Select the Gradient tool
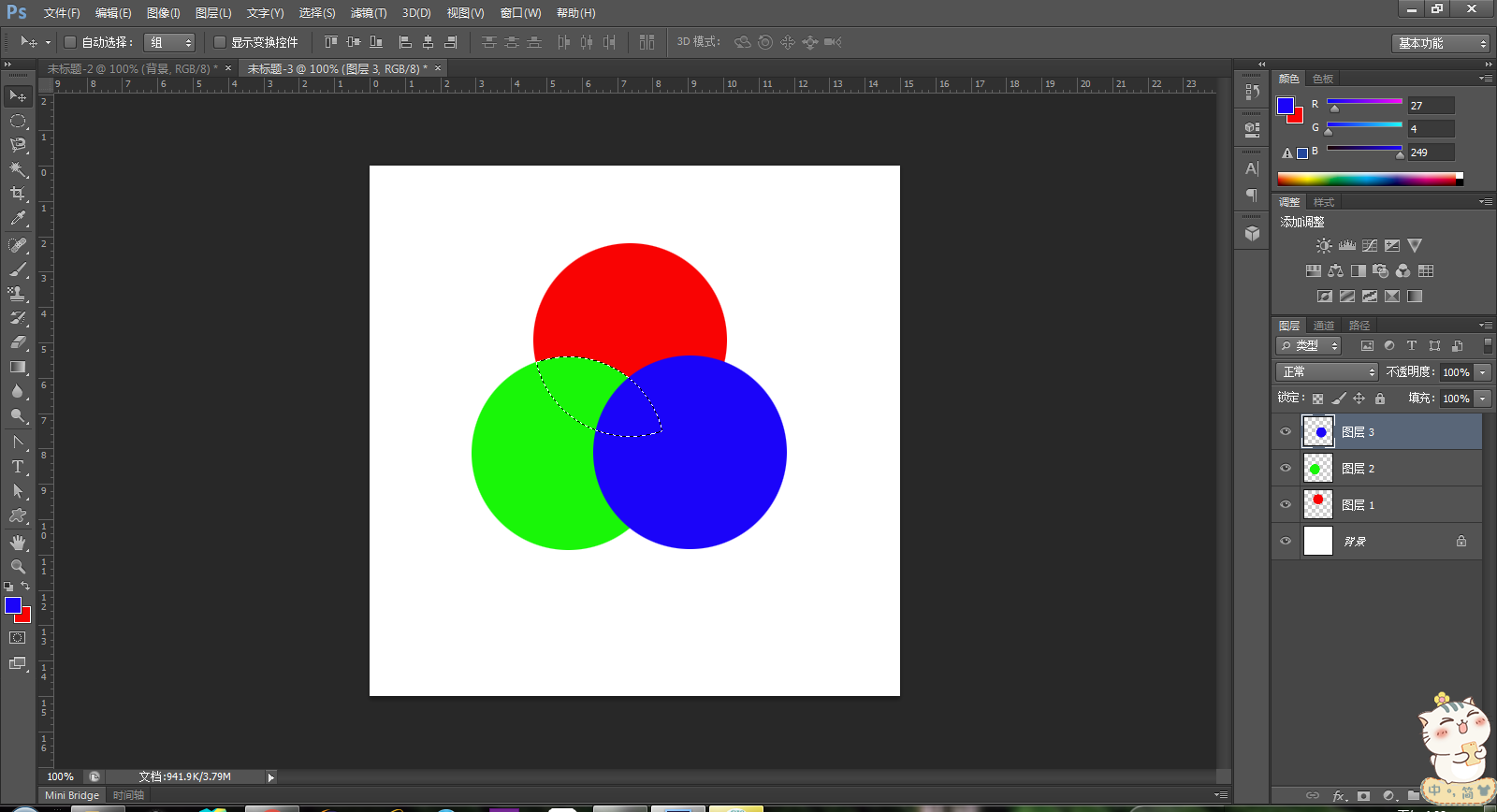1497x812 pixels. [x=18, y=368]
